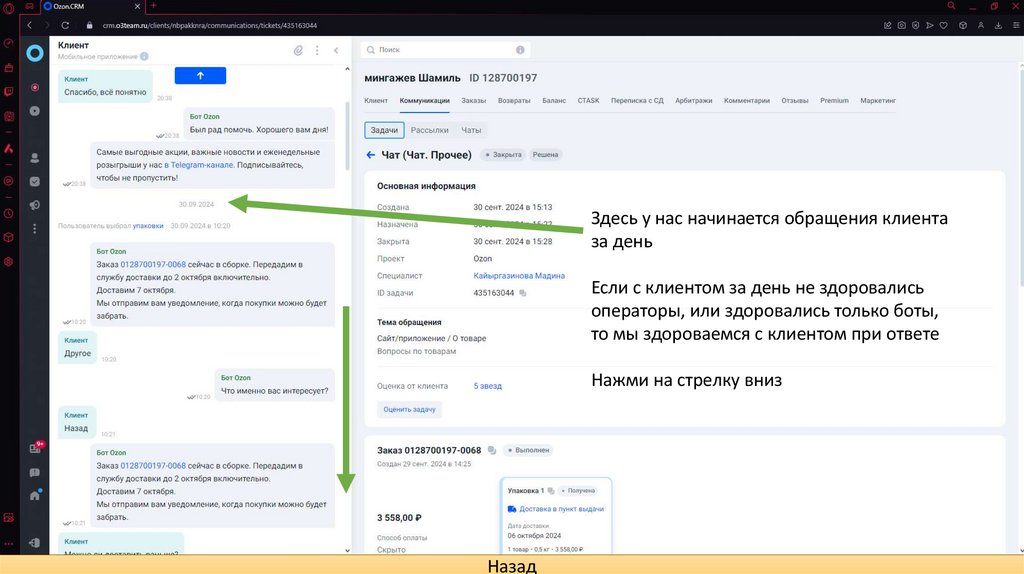Close the Ozon.CRM browser tab

click(137, 6)
